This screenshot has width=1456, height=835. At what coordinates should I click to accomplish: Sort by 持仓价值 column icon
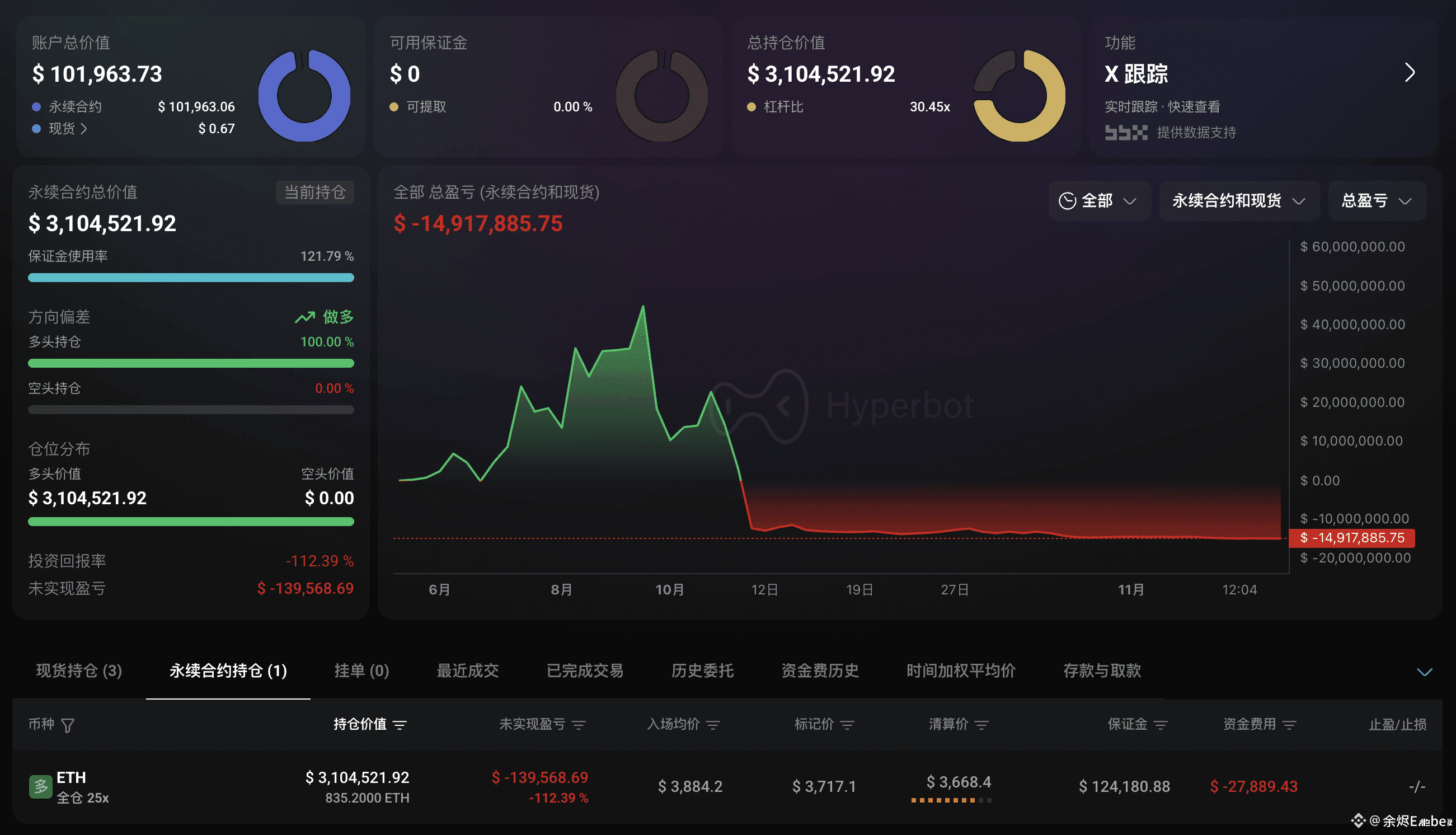400,725
